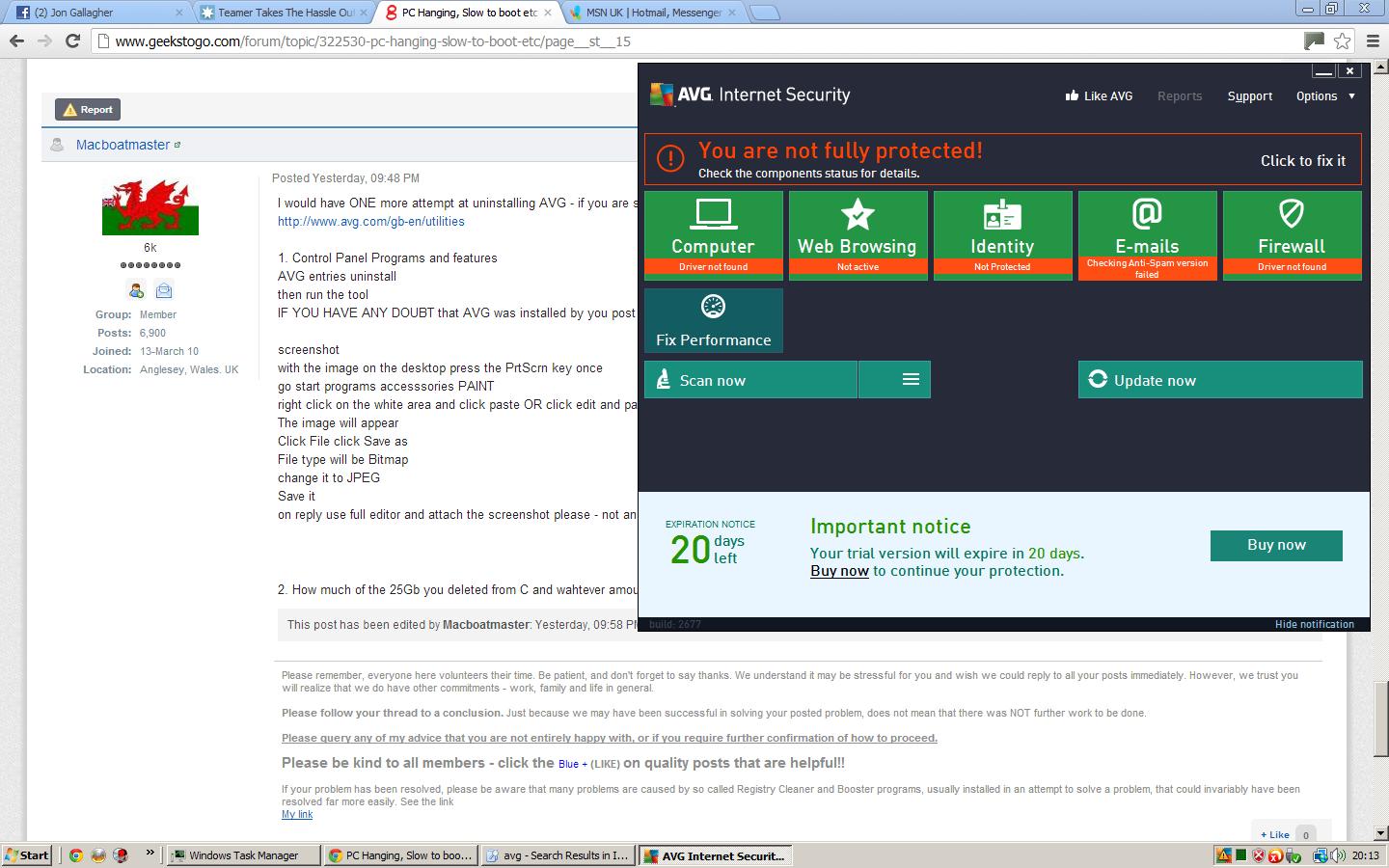Open the Computer protection tile in AVG
Viewport: 1389px width, 868px height.
click(713, 235)
